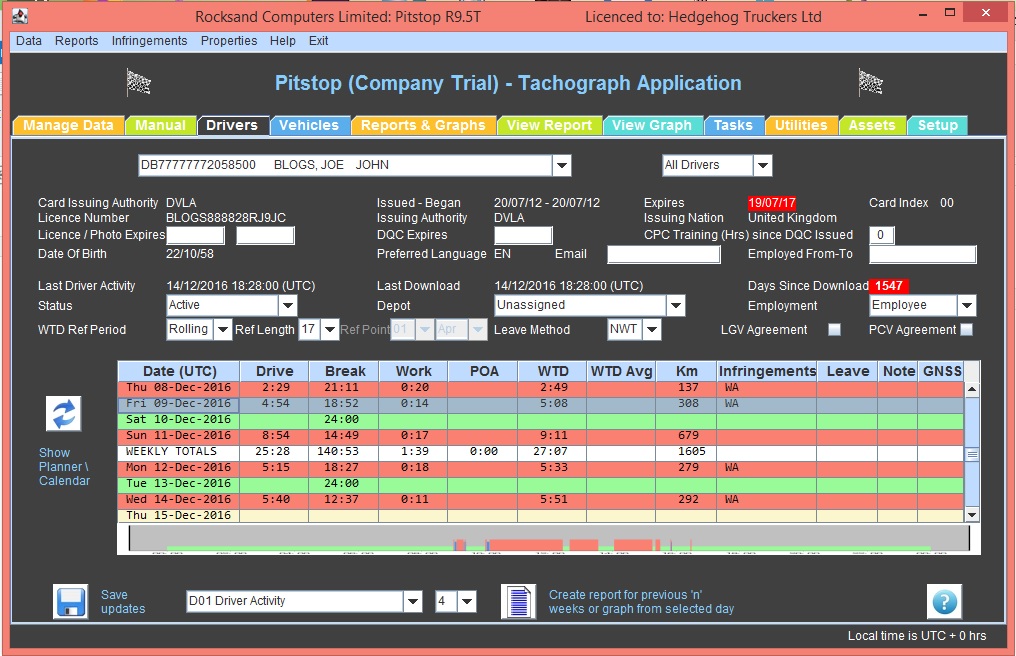The height and width of the screenshot is (656, 1016).
Task: Switch to the Manage Data tab
Action: [68, 125]
